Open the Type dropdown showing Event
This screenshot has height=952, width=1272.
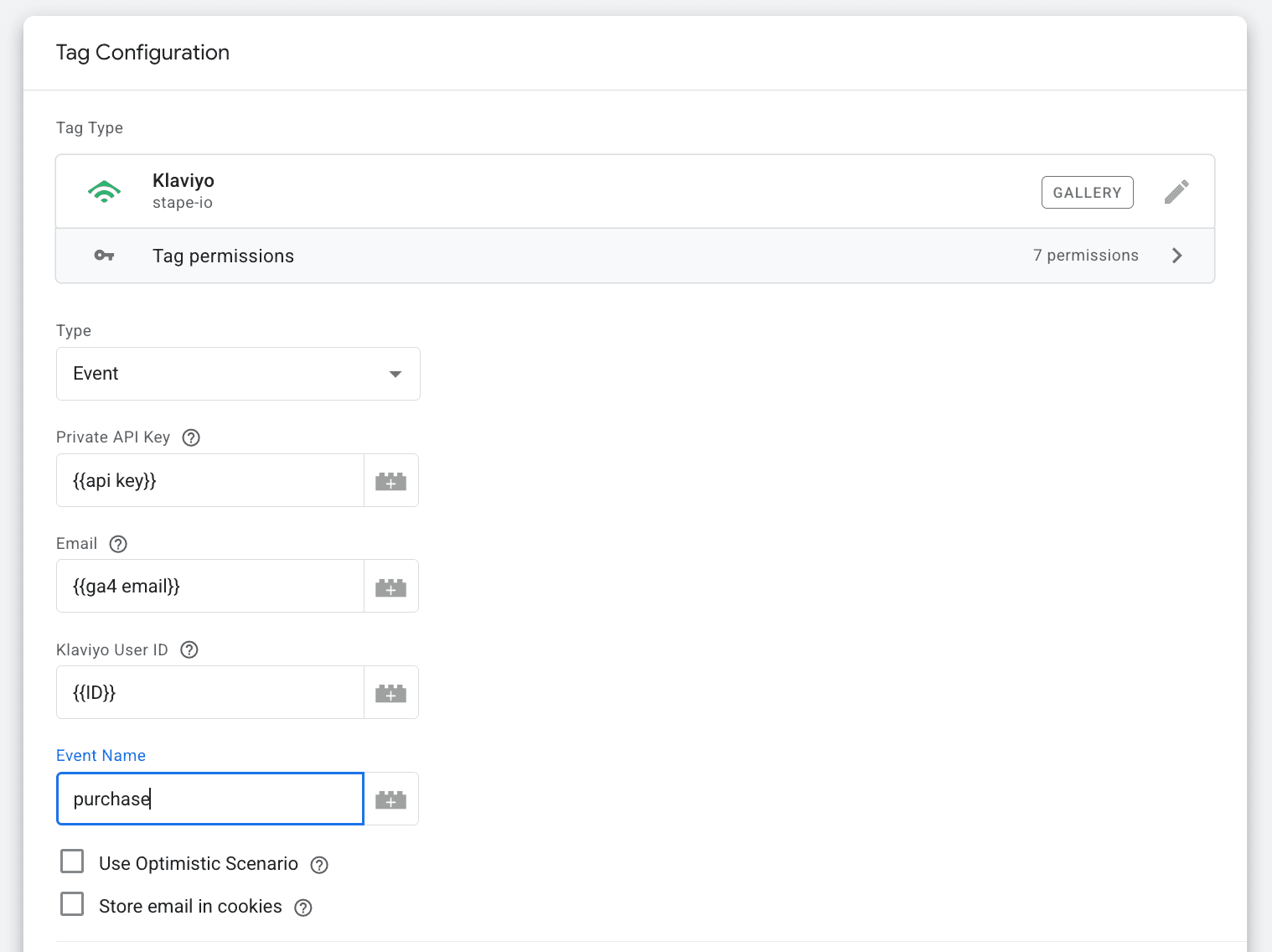coord(238,374)
